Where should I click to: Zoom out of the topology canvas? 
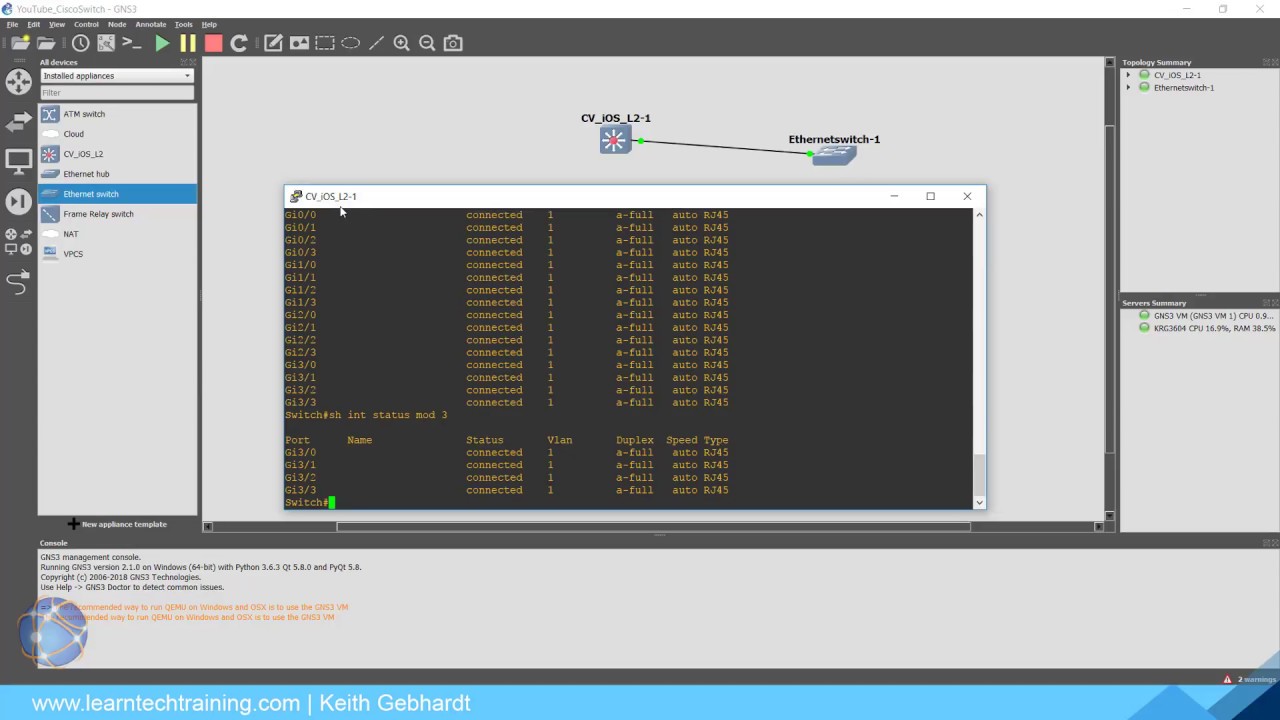[427, 43]
